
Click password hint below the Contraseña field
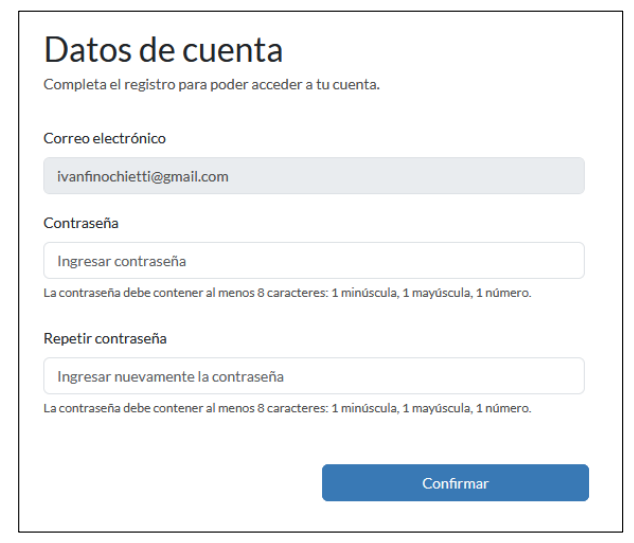(x=287, y=293)
